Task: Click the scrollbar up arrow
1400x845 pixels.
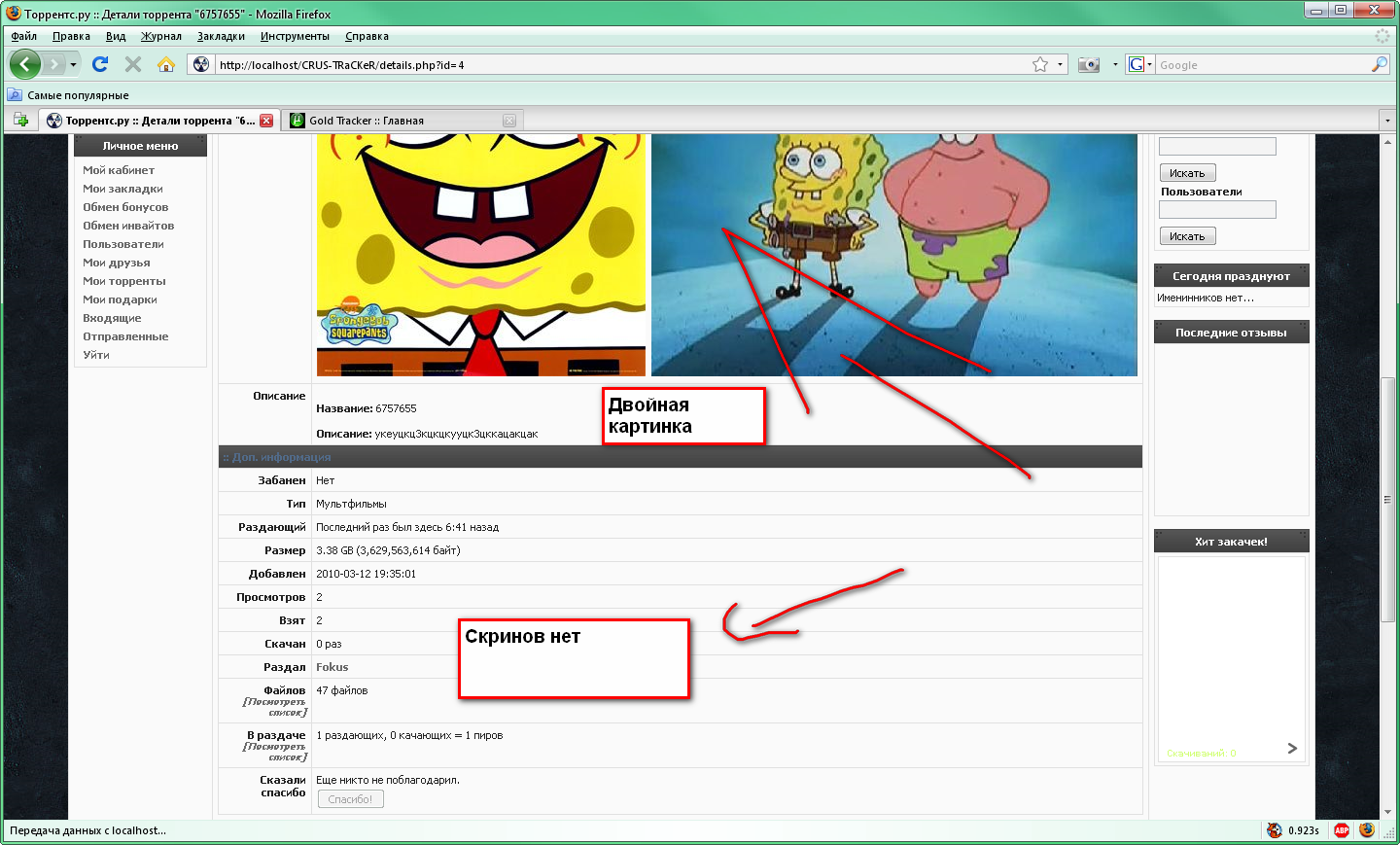Action: pos(1387,143)
